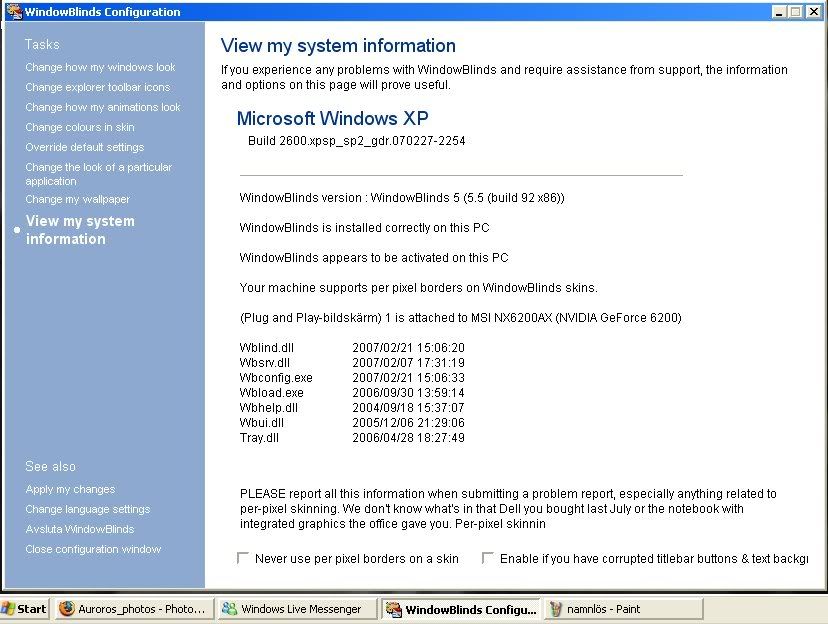The image size is (828, 624).
Task: Click the Paint icon on namnlös taskbar button
Action: [556, 609]
